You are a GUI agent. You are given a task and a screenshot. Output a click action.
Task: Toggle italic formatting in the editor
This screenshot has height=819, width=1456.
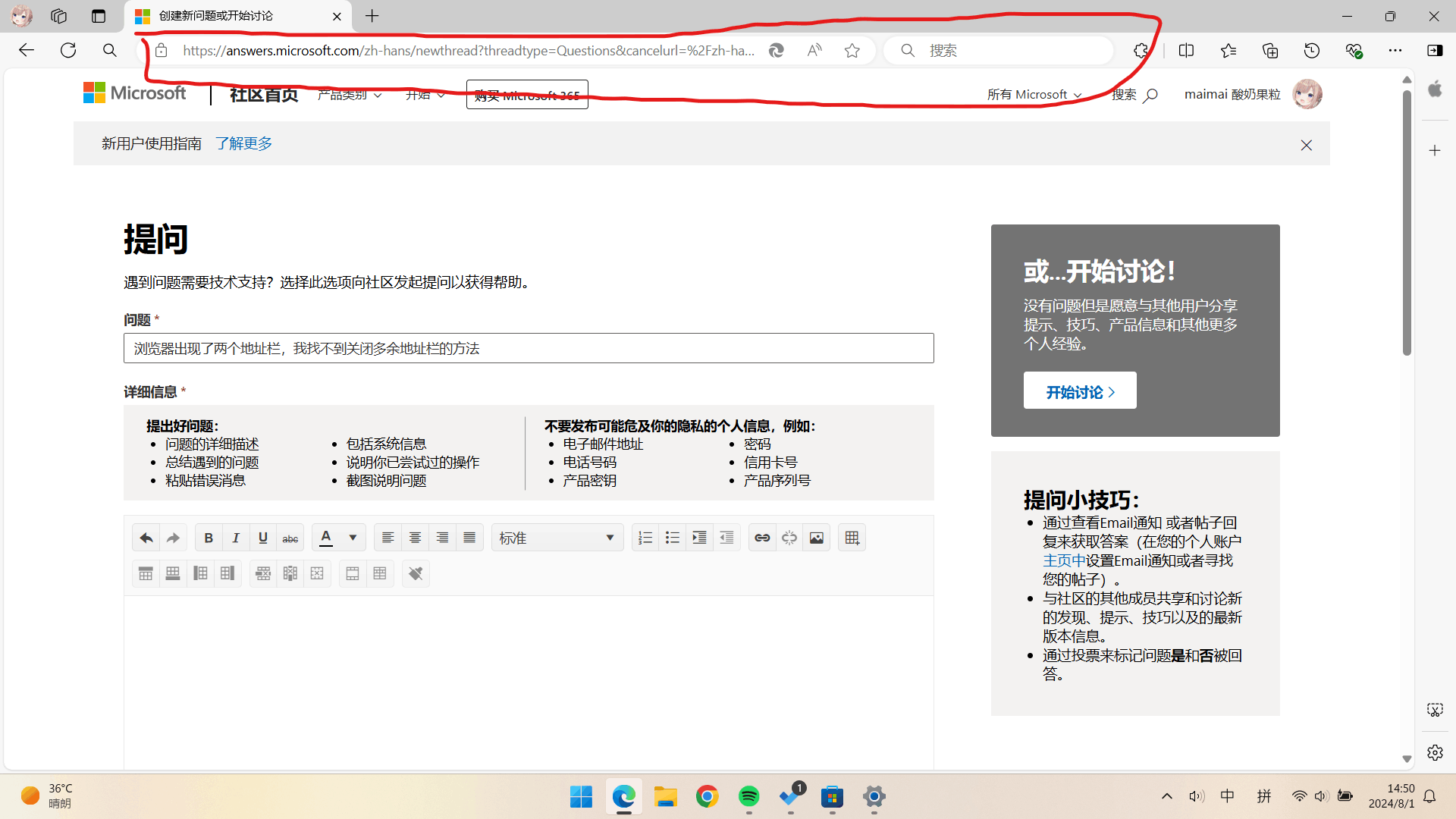pyautogui.click(x=236, y=538)
